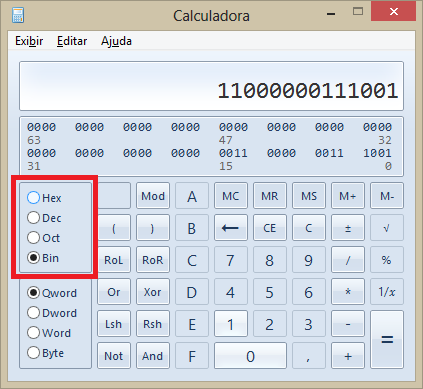Click the RoL rotate left button
The image size is (423, 389).
pos(114,260)
